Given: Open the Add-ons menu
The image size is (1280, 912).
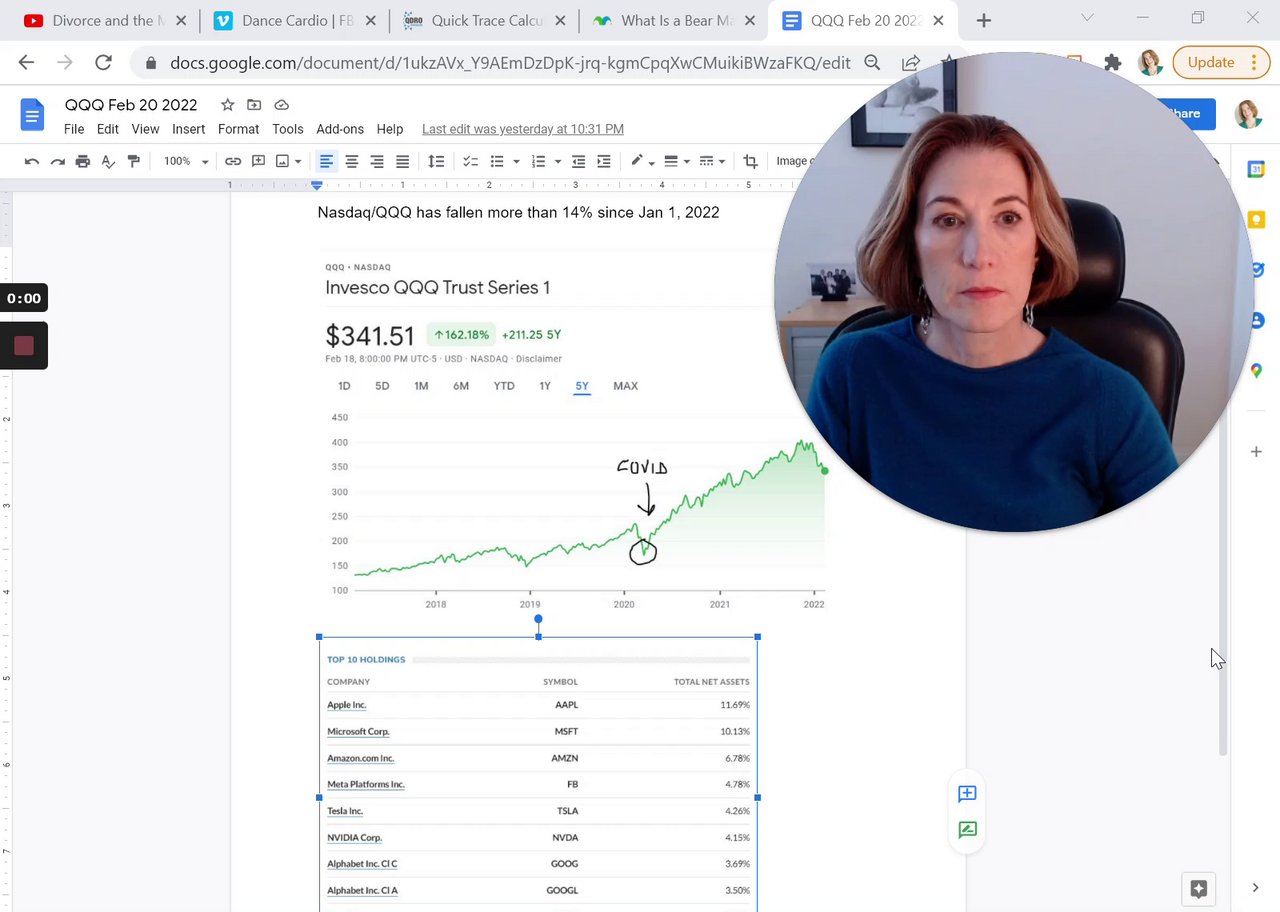Looking at the screenshot, I should pos(340,129).
